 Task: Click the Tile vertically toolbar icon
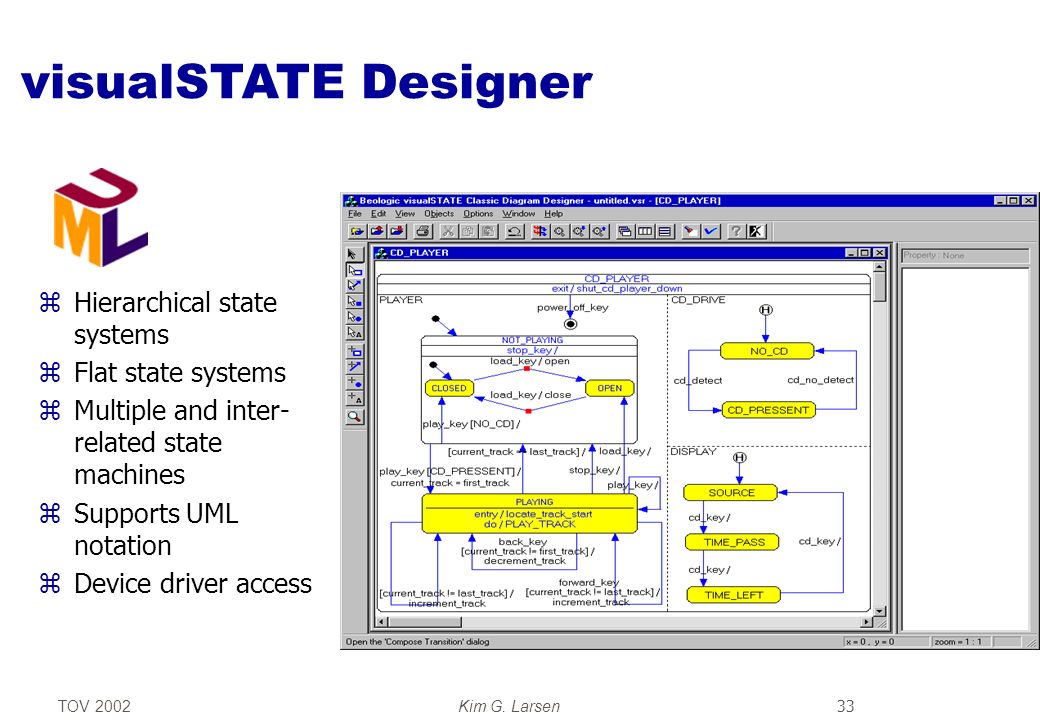click(x=645, y=231)
